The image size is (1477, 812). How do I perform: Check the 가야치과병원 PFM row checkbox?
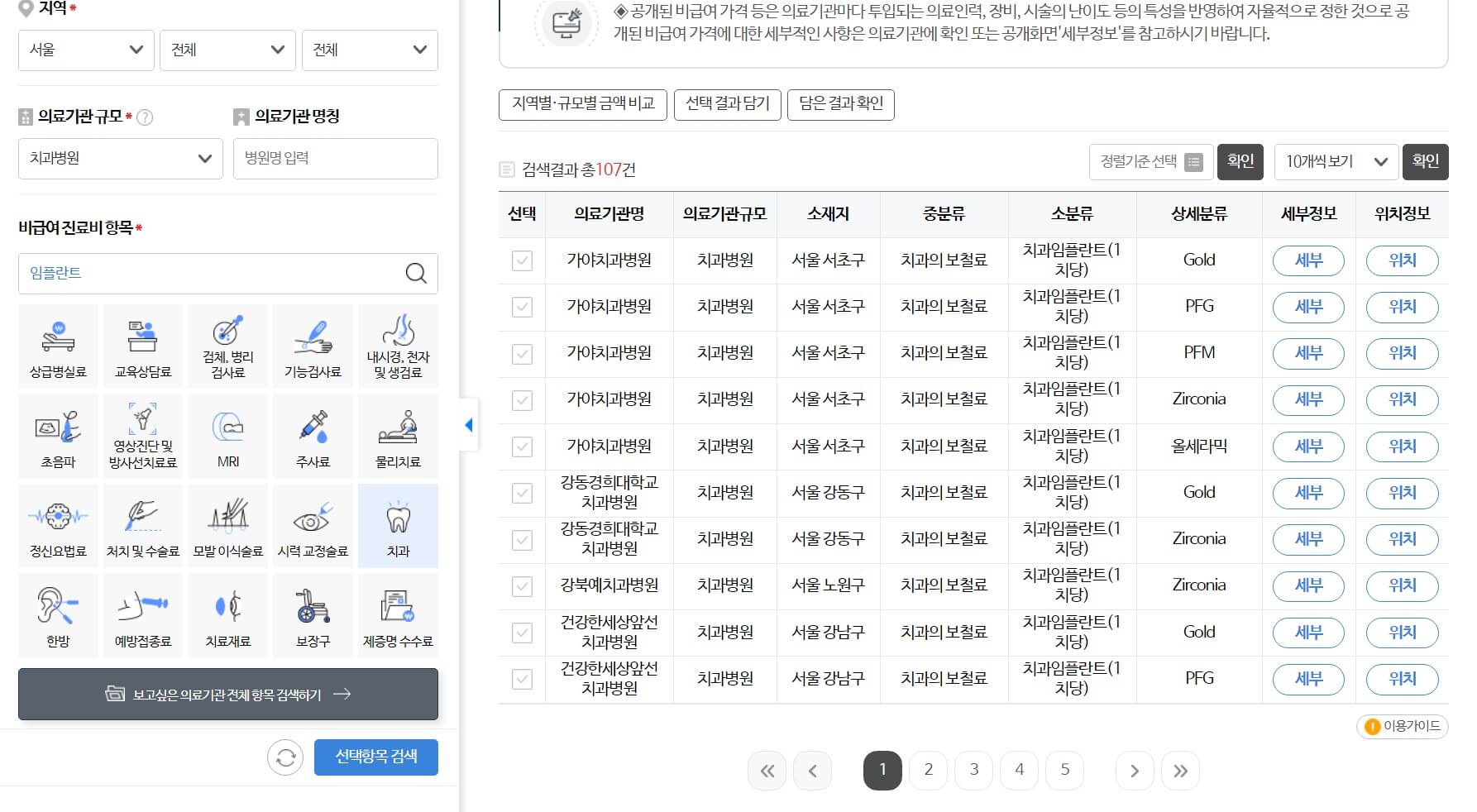(x=522, y=354)
